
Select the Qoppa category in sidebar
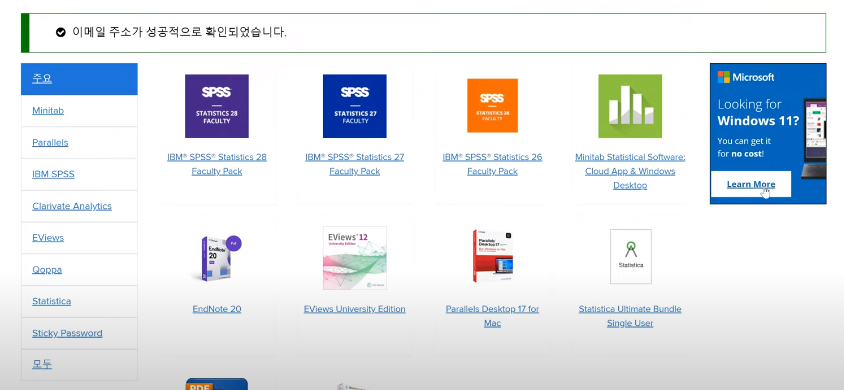(x=79, y=270)
